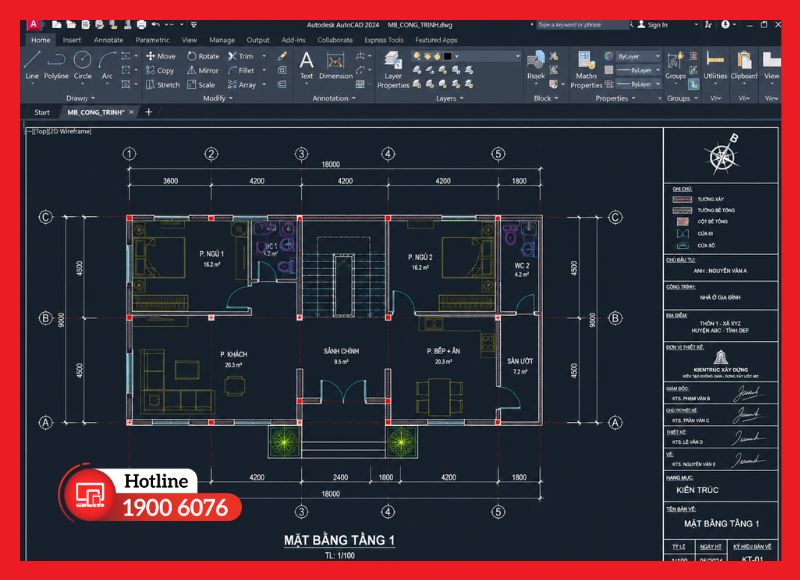Open the Array dropdown arrow
The width and height of the screenshot is (800, 580).
(264, 85)
